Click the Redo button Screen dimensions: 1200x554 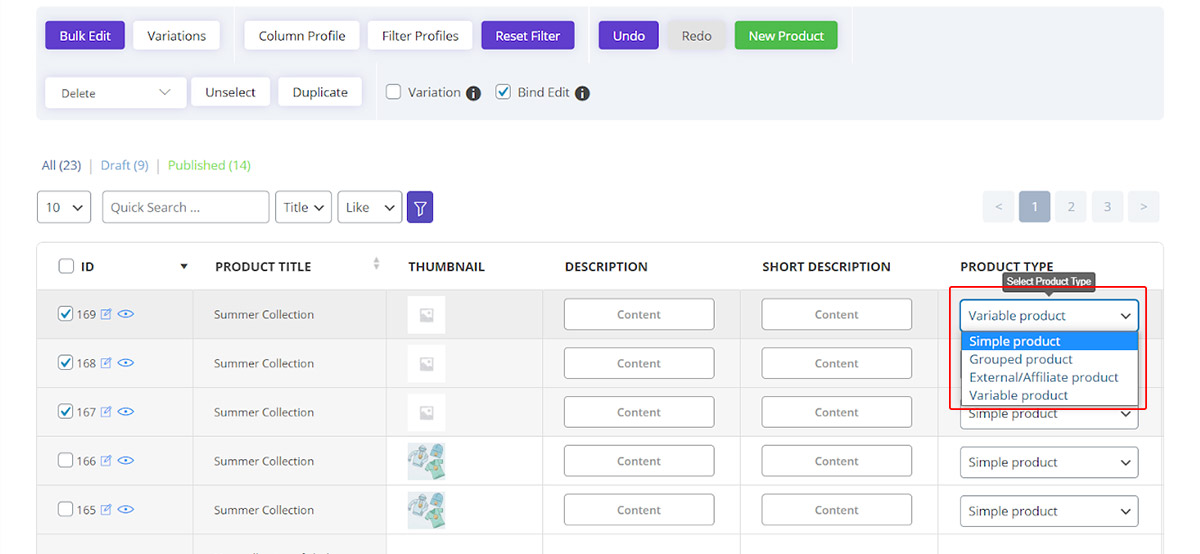(x=697, y=36)
